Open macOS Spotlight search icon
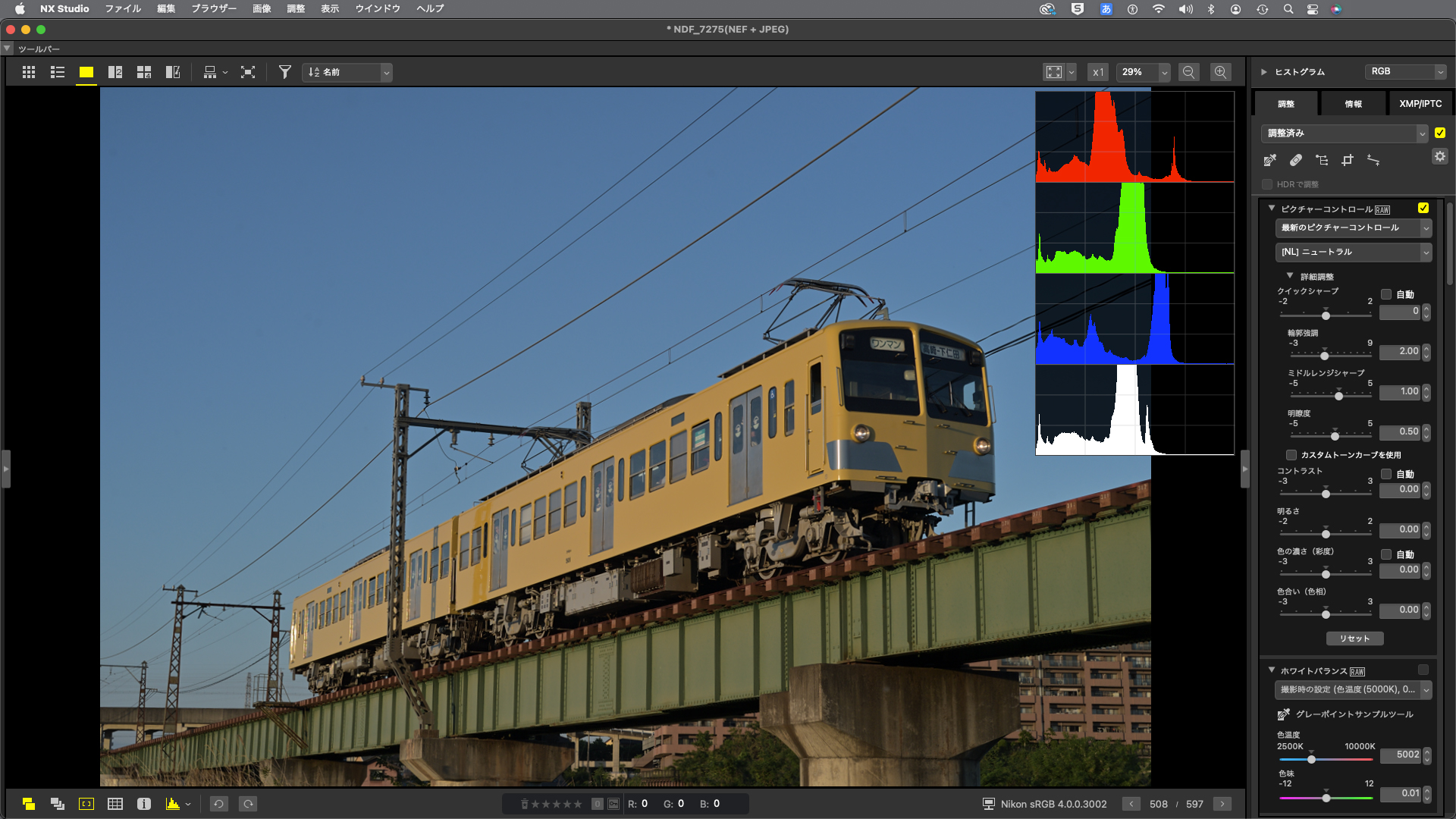The width and height of the screenshot is (1456, 819). (x=1288, y=9)
